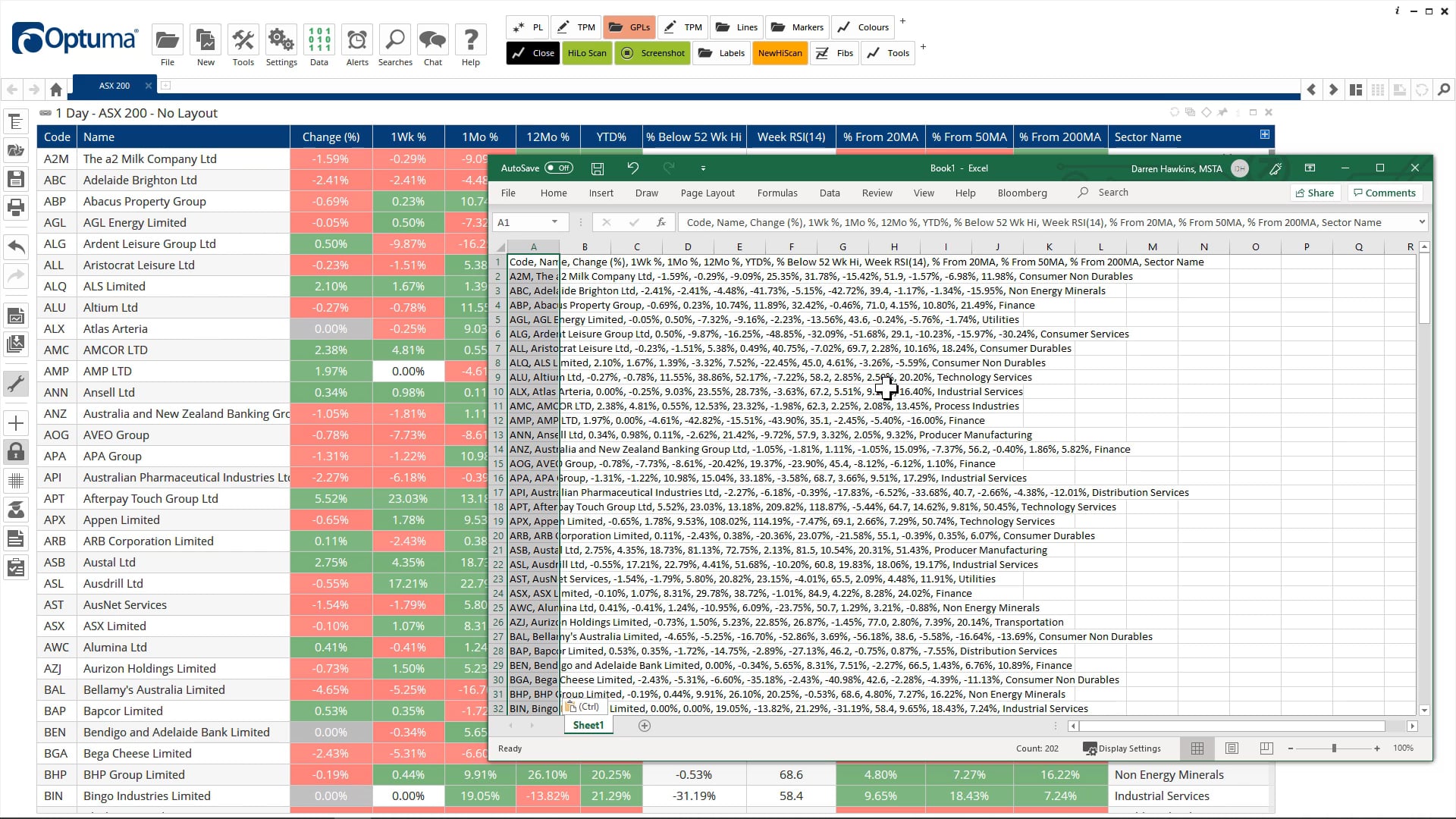Click the plus icon in left sidebar
Viewport: 1456px width, 819px height.
pyautogui.click(x=16, y=423)
